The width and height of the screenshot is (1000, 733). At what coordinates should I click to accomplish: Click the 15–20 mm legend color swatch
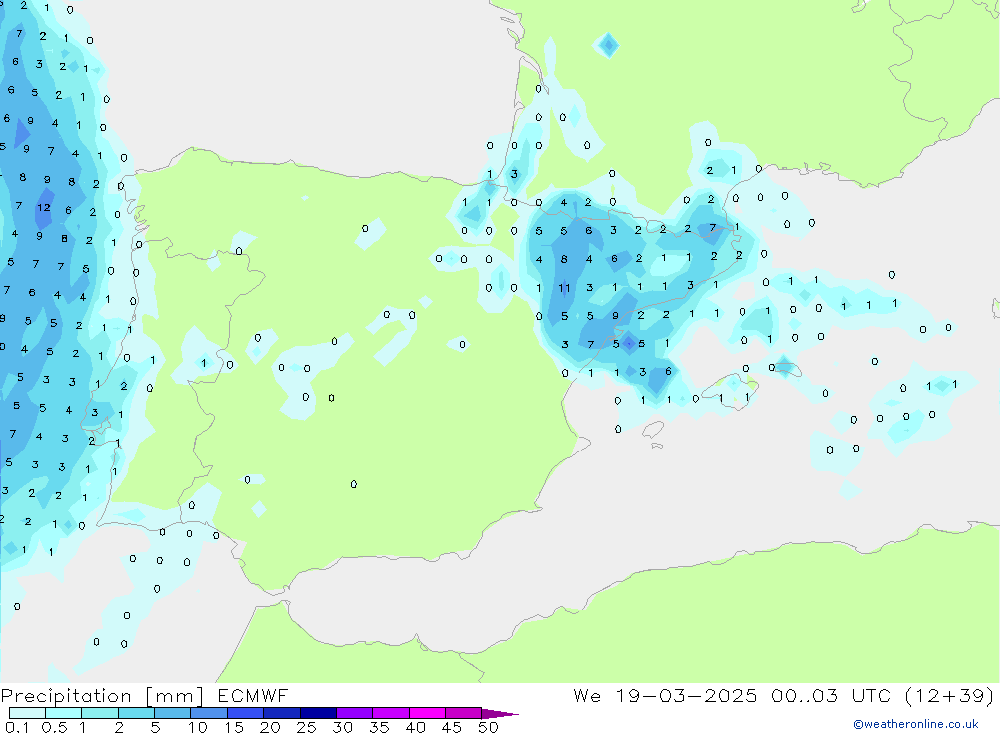click(x=245, y=713)
